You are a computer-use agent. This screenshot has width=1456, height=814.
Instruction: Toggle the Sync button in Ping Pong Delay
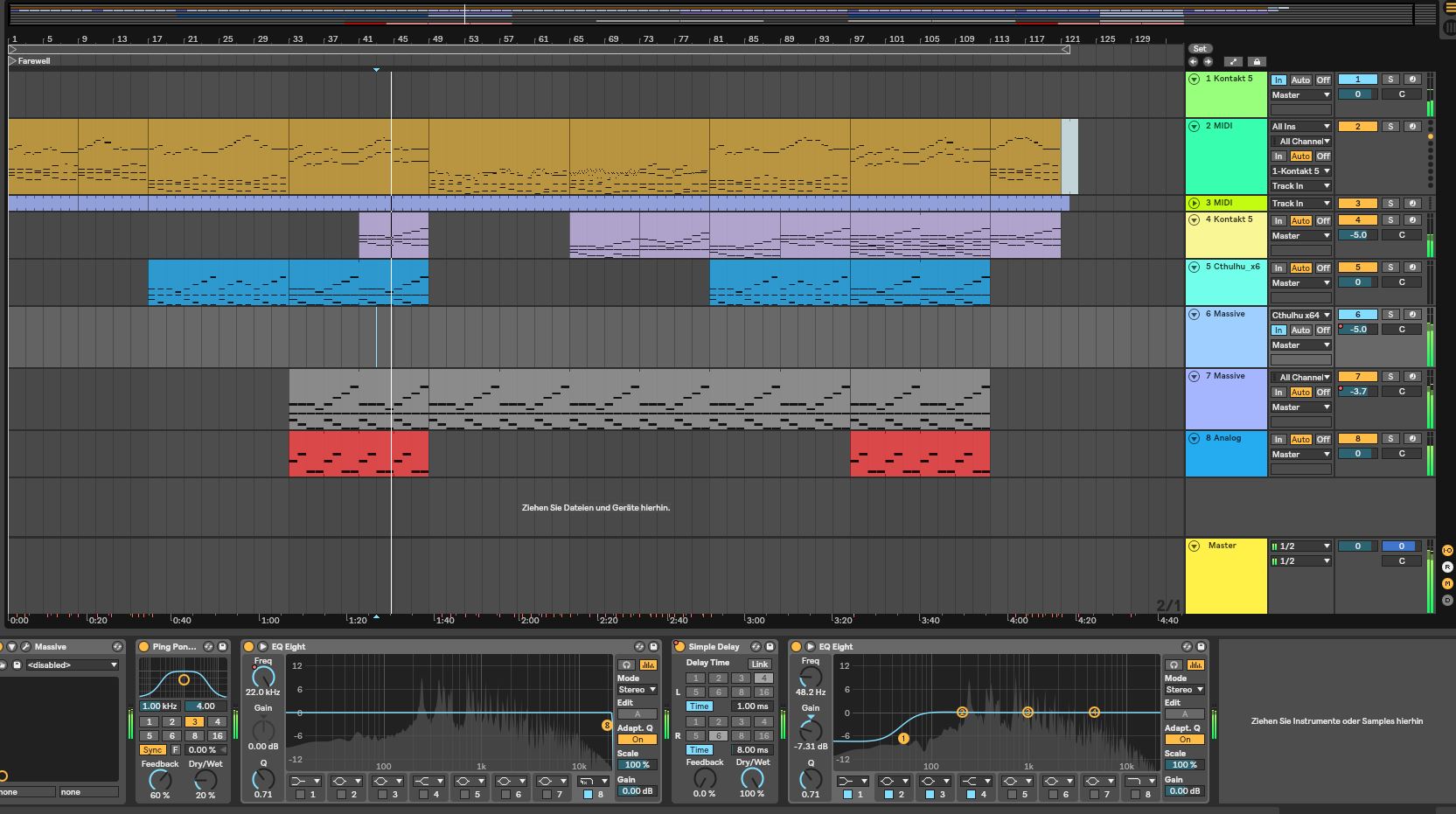coord(152,750)
